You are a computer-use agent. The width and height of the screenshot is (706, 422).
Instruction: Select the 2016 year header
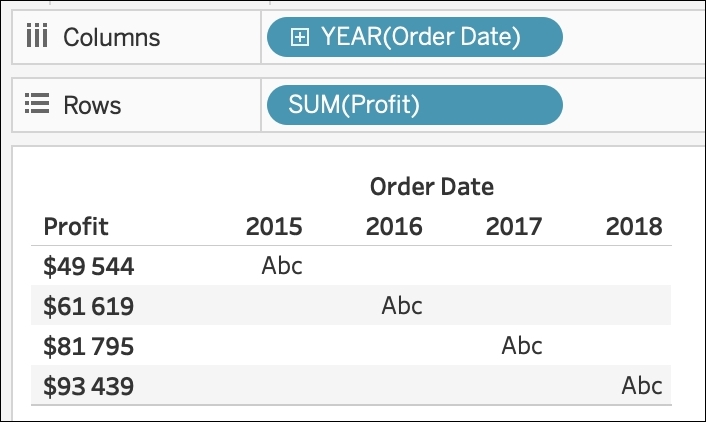tap(394, 226)
